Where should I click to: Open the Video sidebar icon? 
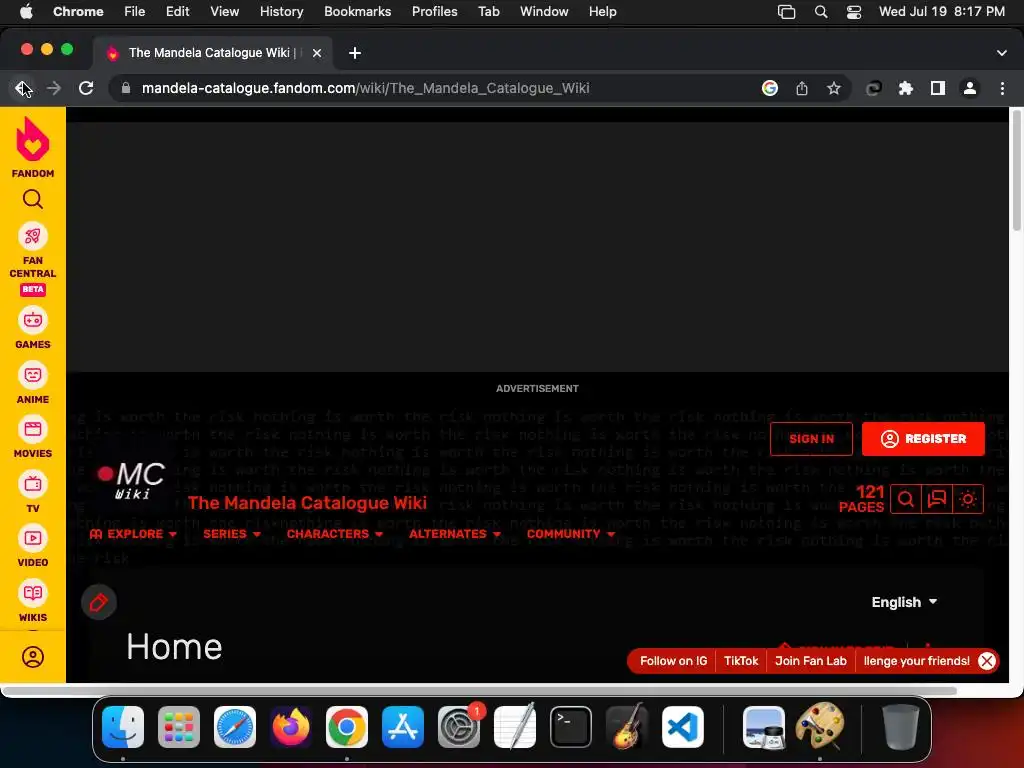coord(33,538)
